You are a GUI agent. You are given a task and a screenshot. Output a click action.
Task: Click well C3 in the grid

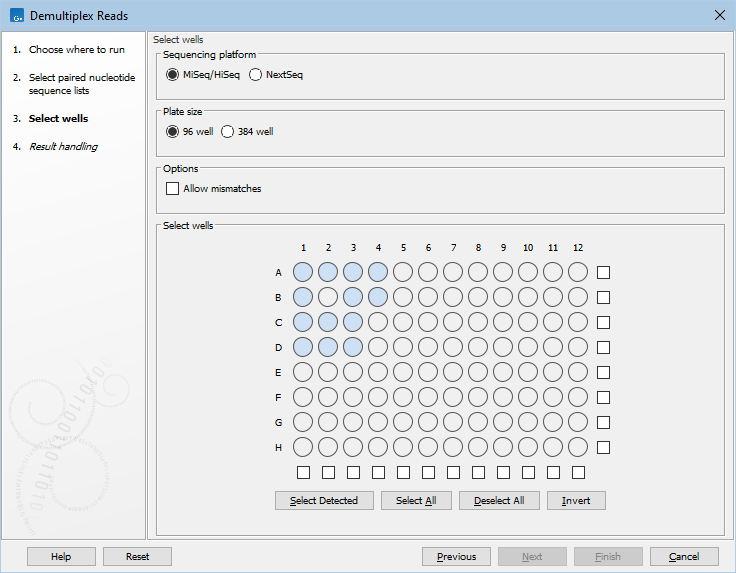353,322
